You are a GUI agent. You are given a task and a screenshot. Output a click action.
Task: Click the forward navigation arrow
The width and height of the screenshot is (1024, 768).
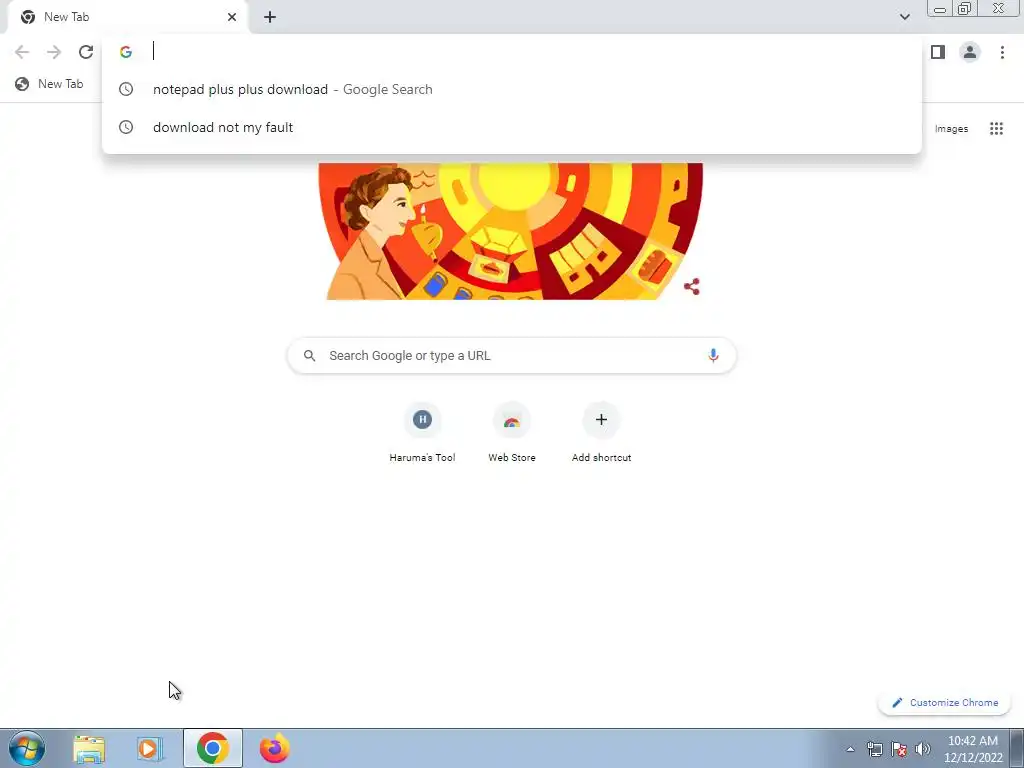click(54, 52)
